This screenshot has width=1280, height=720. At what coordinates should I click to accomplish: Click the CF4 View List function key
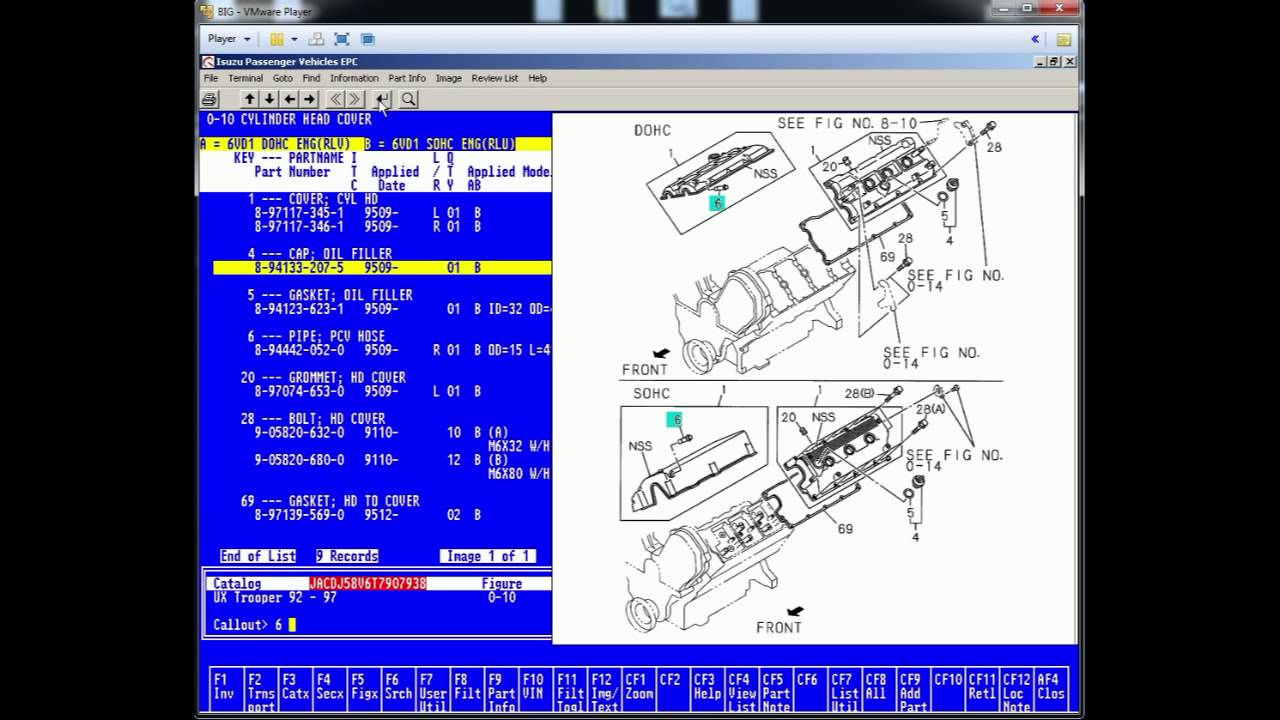pos(741,692)
